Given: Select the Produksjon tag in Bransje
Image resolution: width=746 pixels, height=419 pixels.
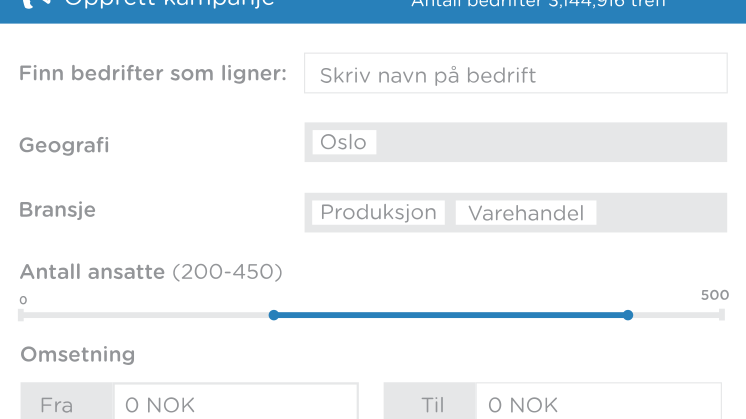Looking at the screenshot, I should [x=378, y=213].
